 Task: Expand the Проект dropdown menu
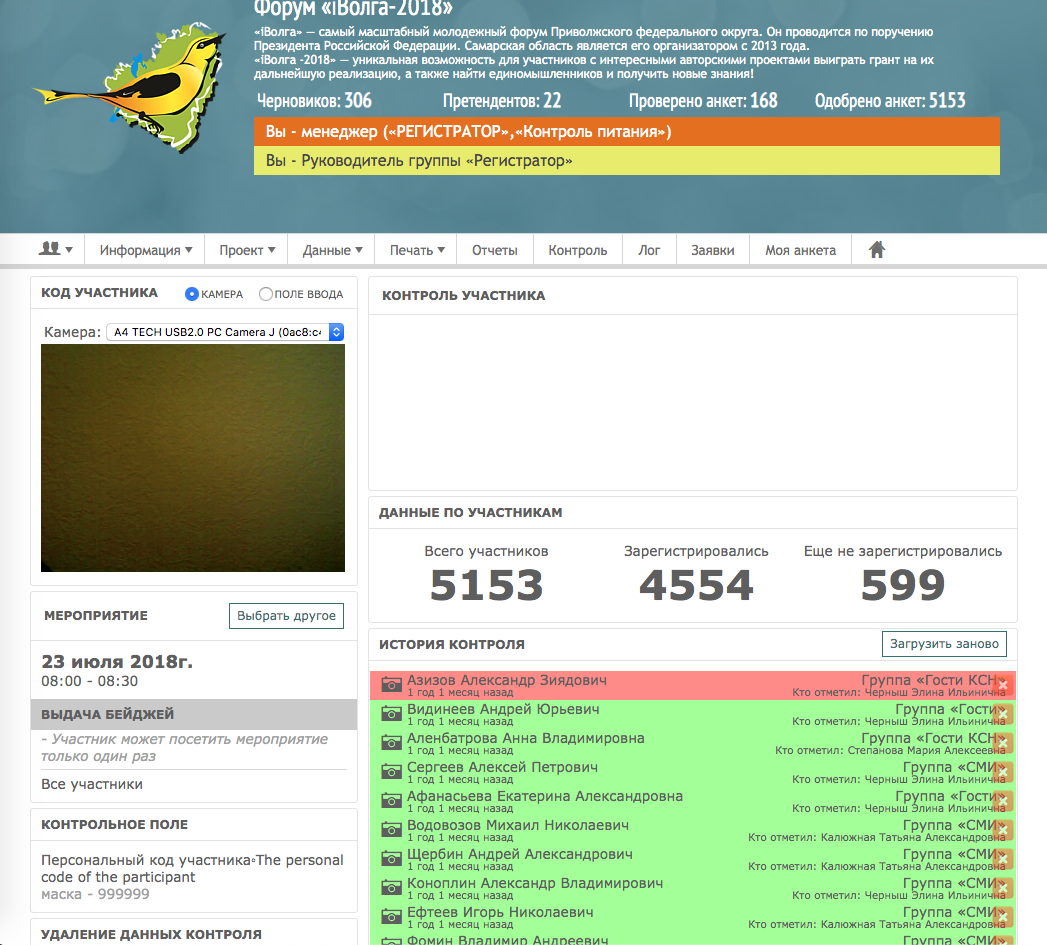click(x=246, y=250)
